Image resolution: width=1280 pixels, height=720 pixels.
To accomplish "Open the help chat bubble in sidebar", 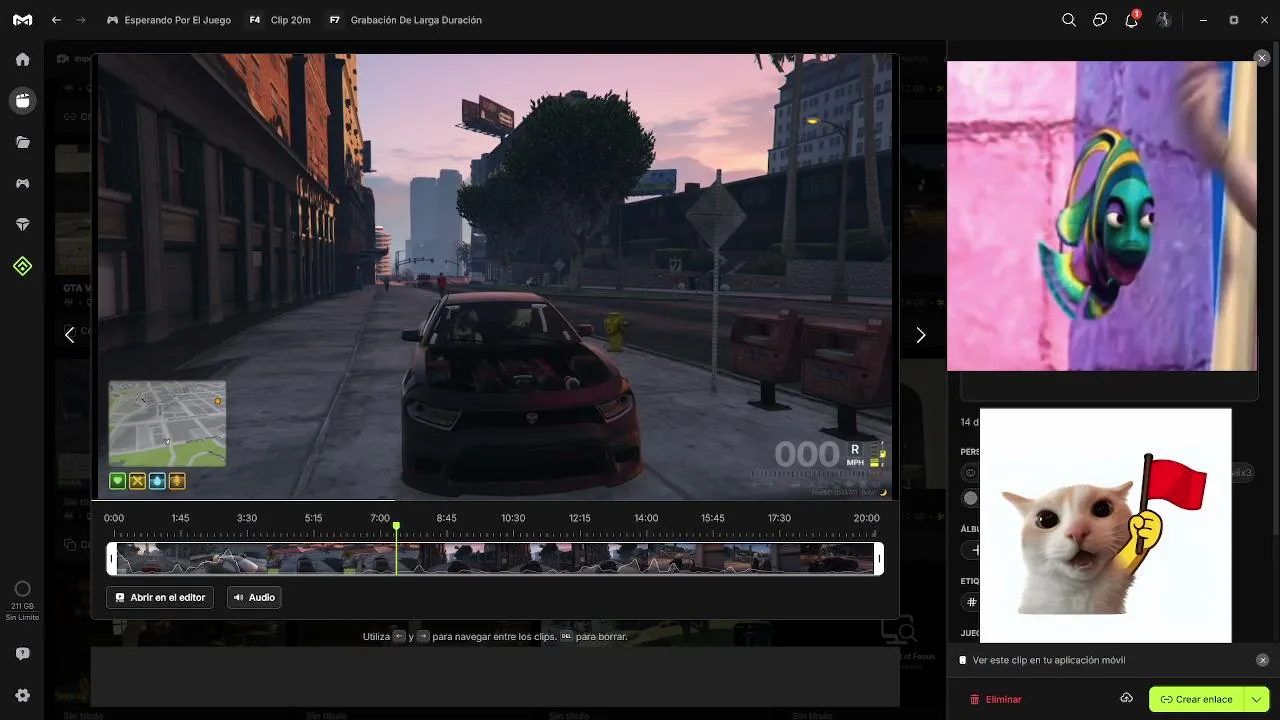I will [22, 654].
